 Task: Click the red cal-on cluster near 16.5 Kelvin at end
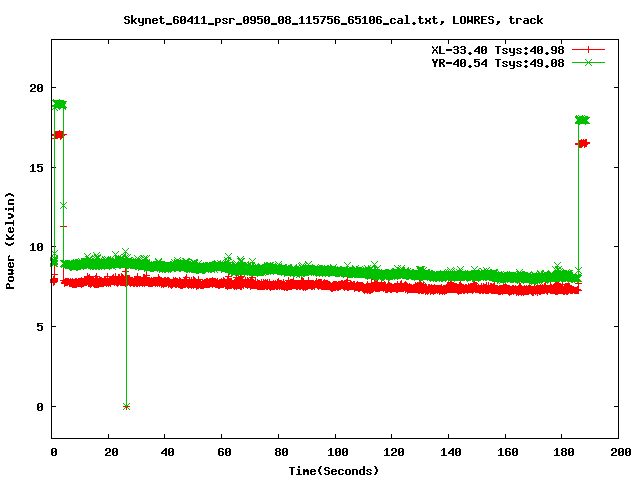582,143
